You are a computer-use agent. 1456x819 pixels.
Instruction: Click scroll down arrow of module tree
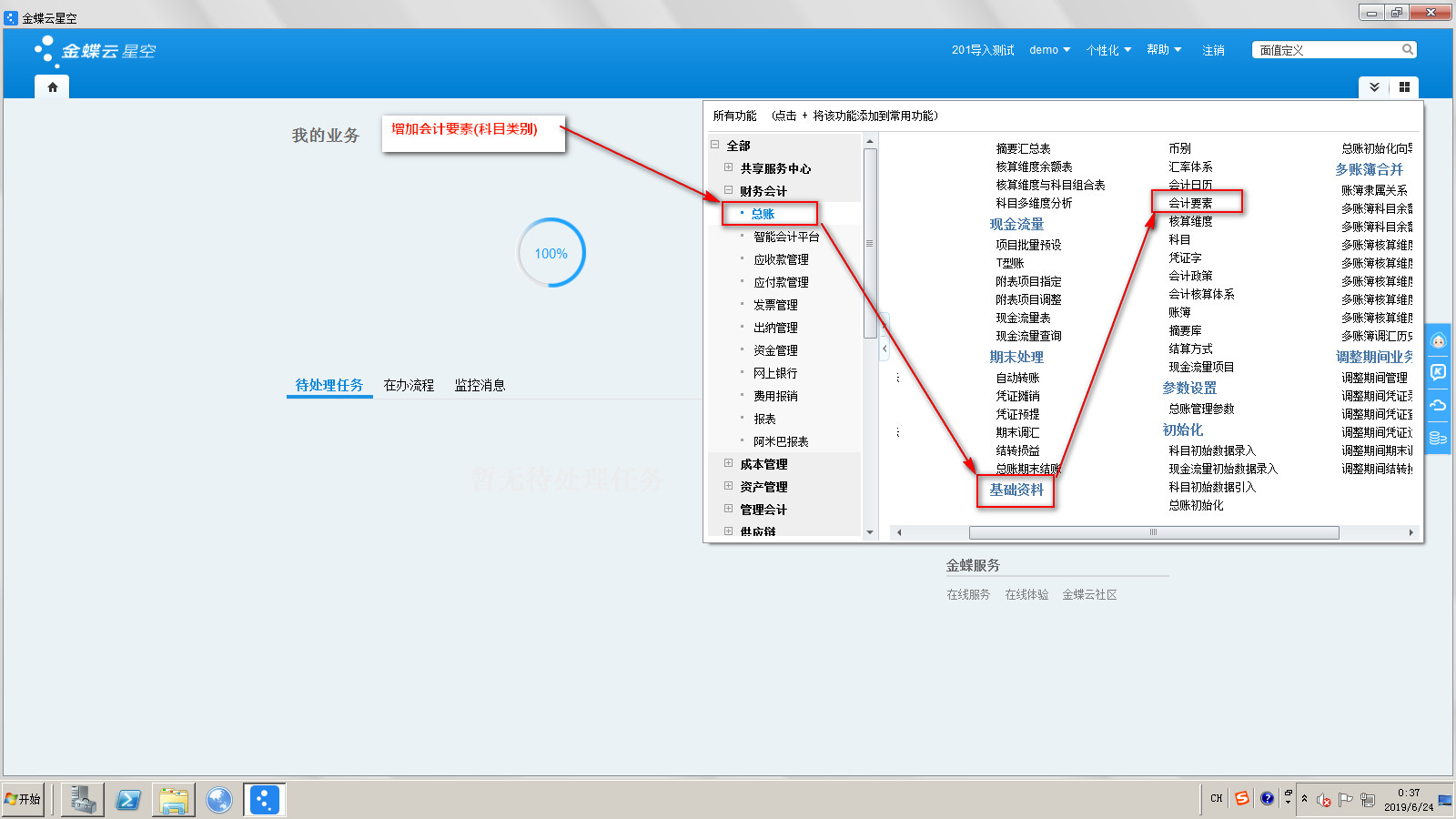[870, 532]
